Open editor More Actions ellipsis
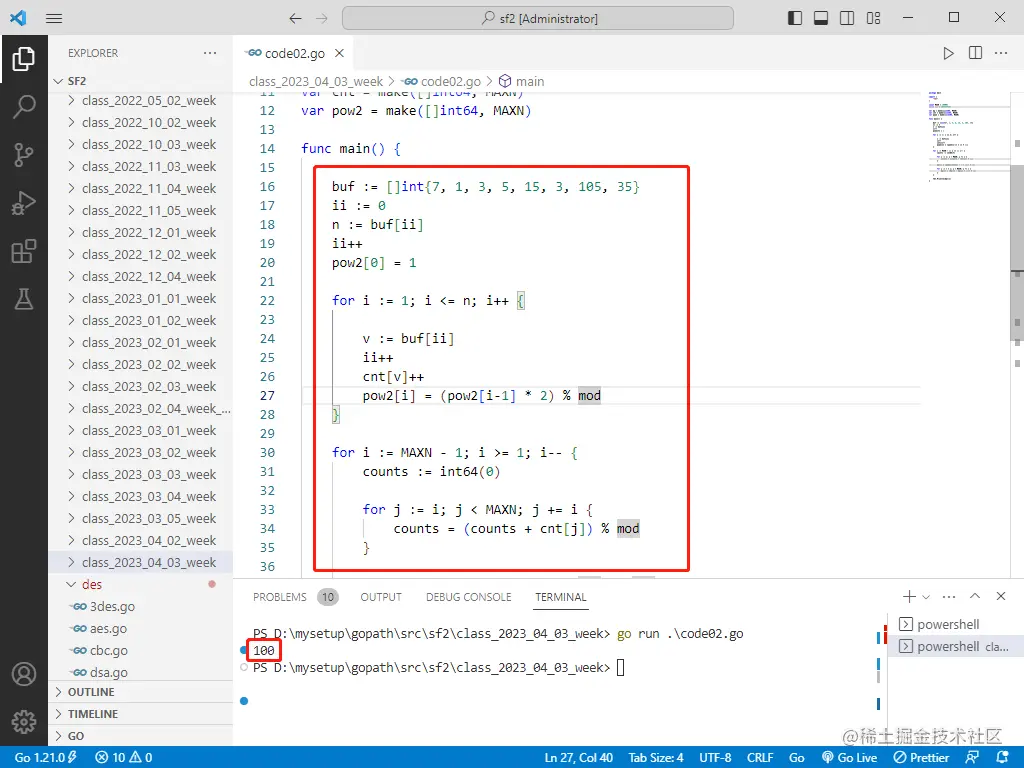Screen dimensions: 1024x768 click(x=1001, y=53)
